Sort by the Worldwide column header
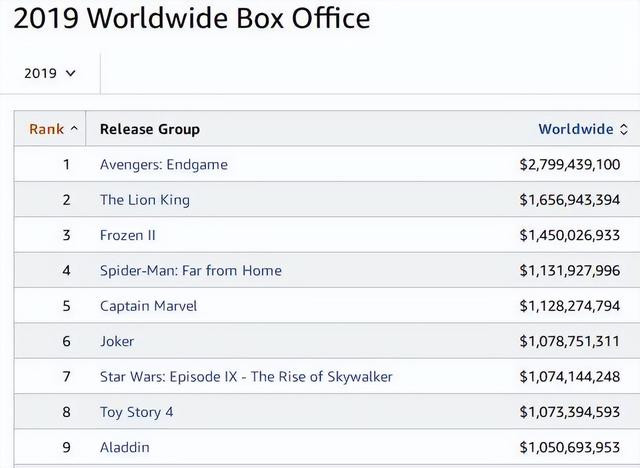Image resolution: width=640 pixels, height=468 pixels. coord(576,129)
